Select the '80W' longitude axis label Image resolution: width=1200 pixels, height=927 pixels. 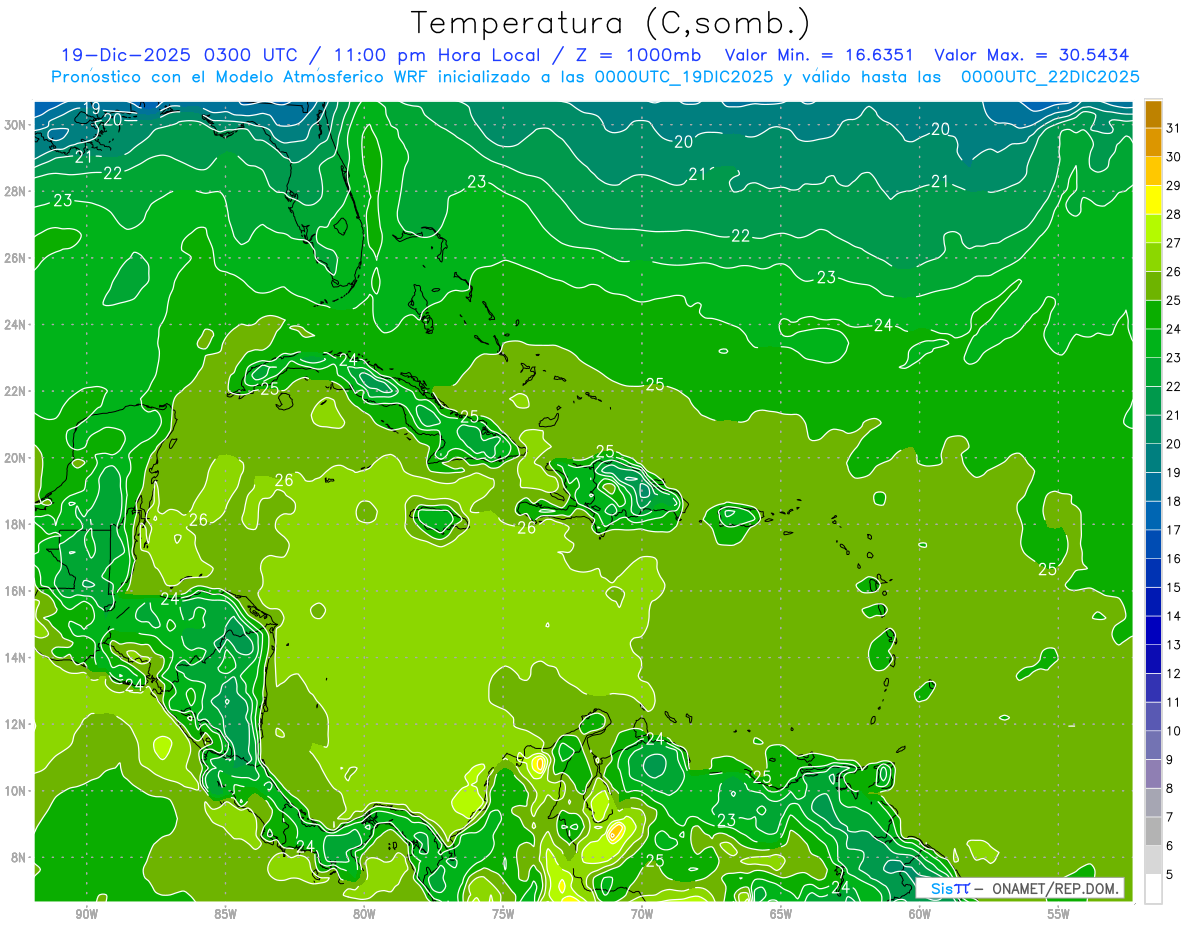click(x=365, y=913)
